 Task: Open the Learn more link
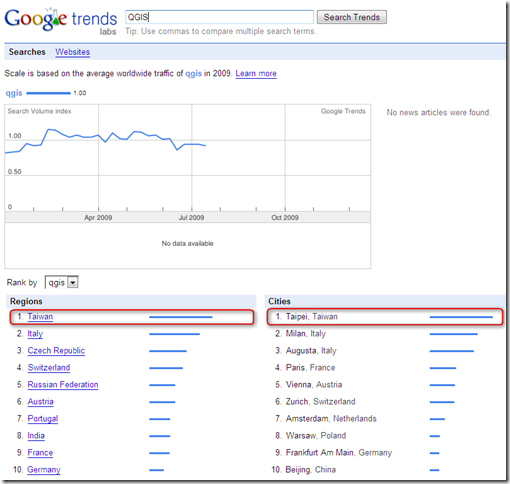(256, 73)
